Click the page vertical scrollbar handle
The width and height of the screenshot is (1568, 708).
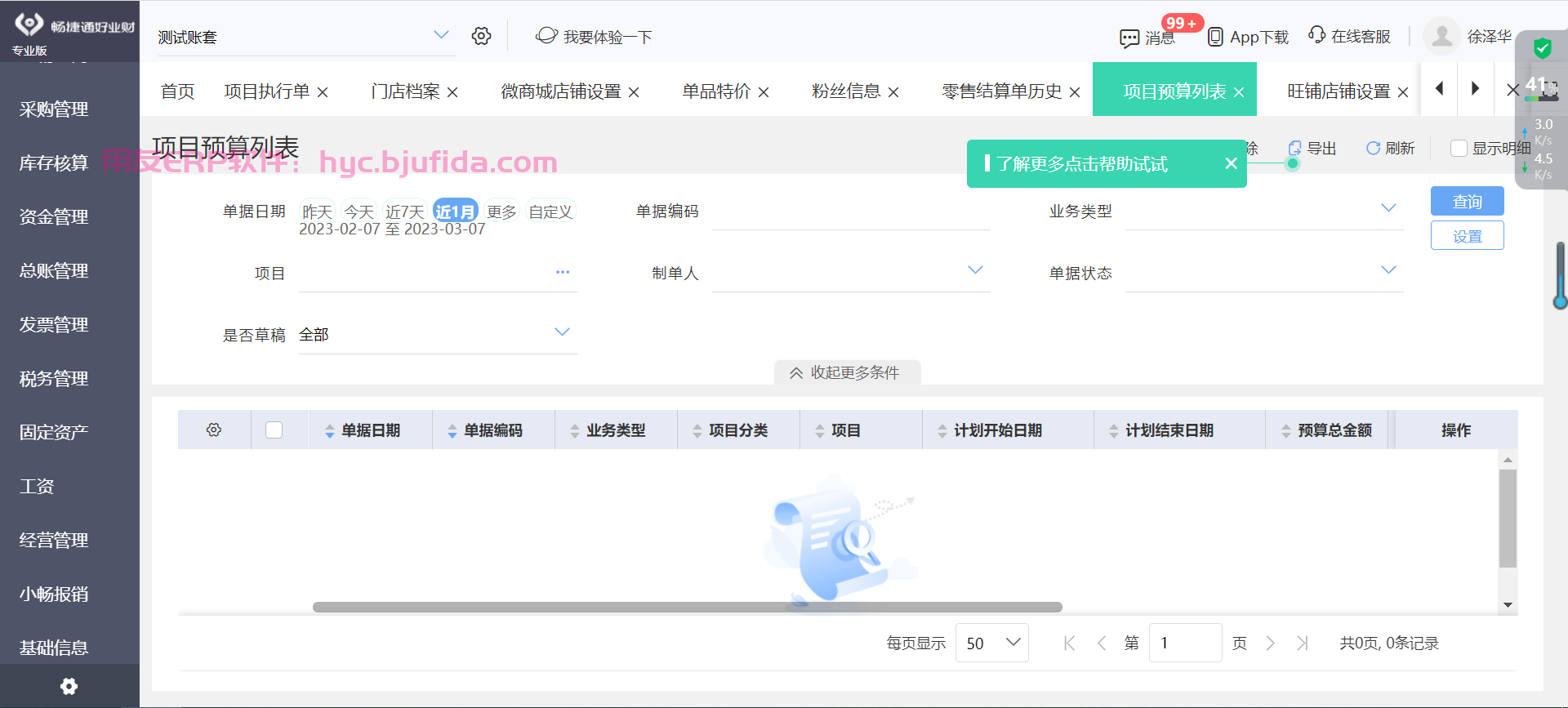(1560, 275)
